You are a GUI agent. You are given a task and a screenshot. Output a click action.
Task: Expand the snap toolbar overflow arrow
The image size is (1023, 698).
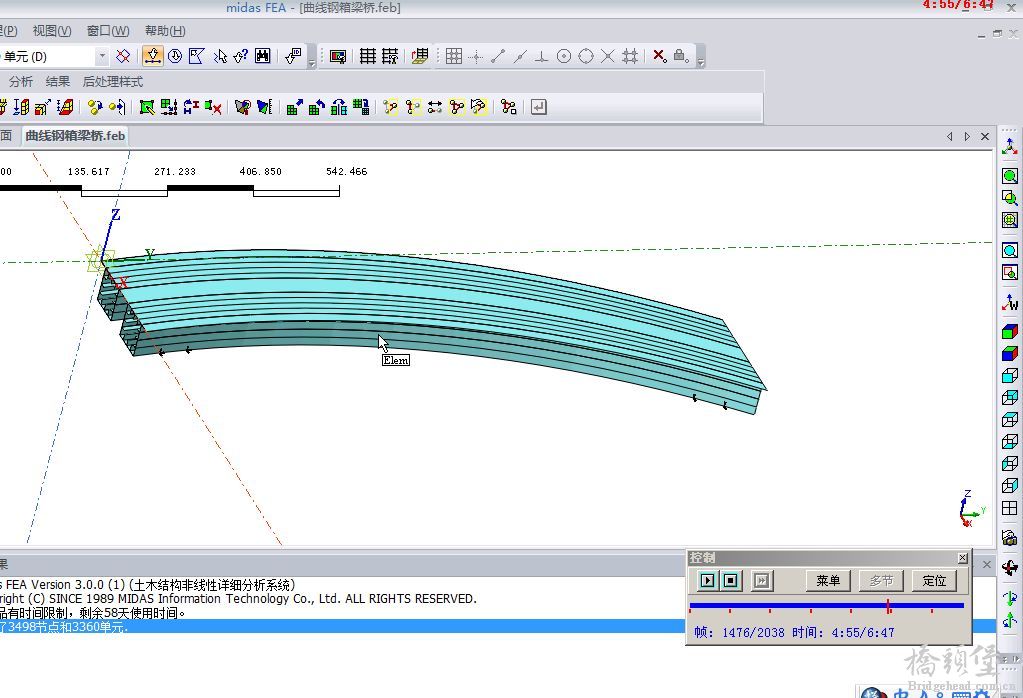(x=701, y=63)
